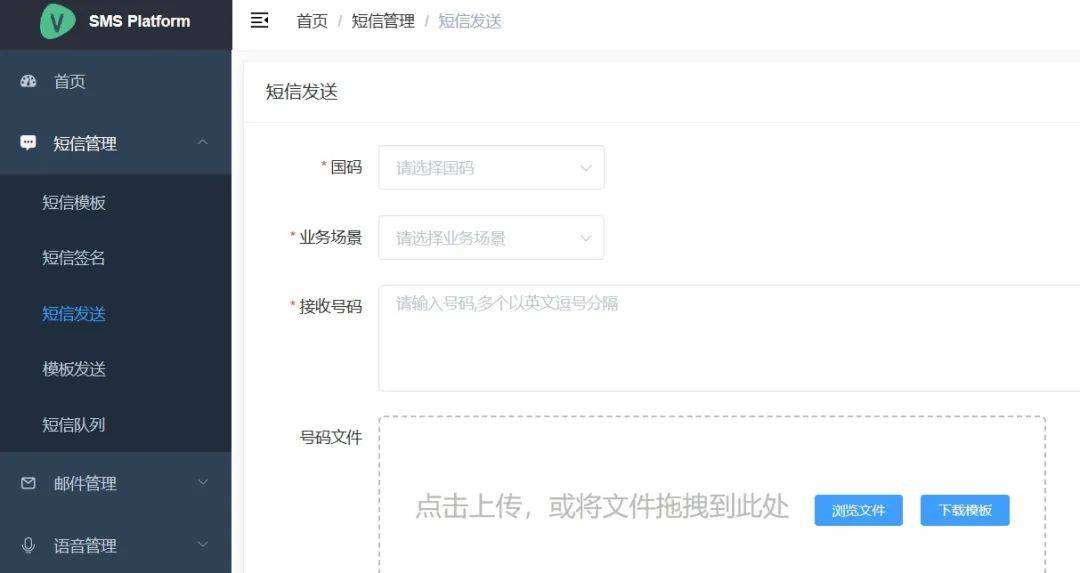Expand the 语音管理 menu chevron
Viewport: 1080px width, 573px height.
(202, 544)
